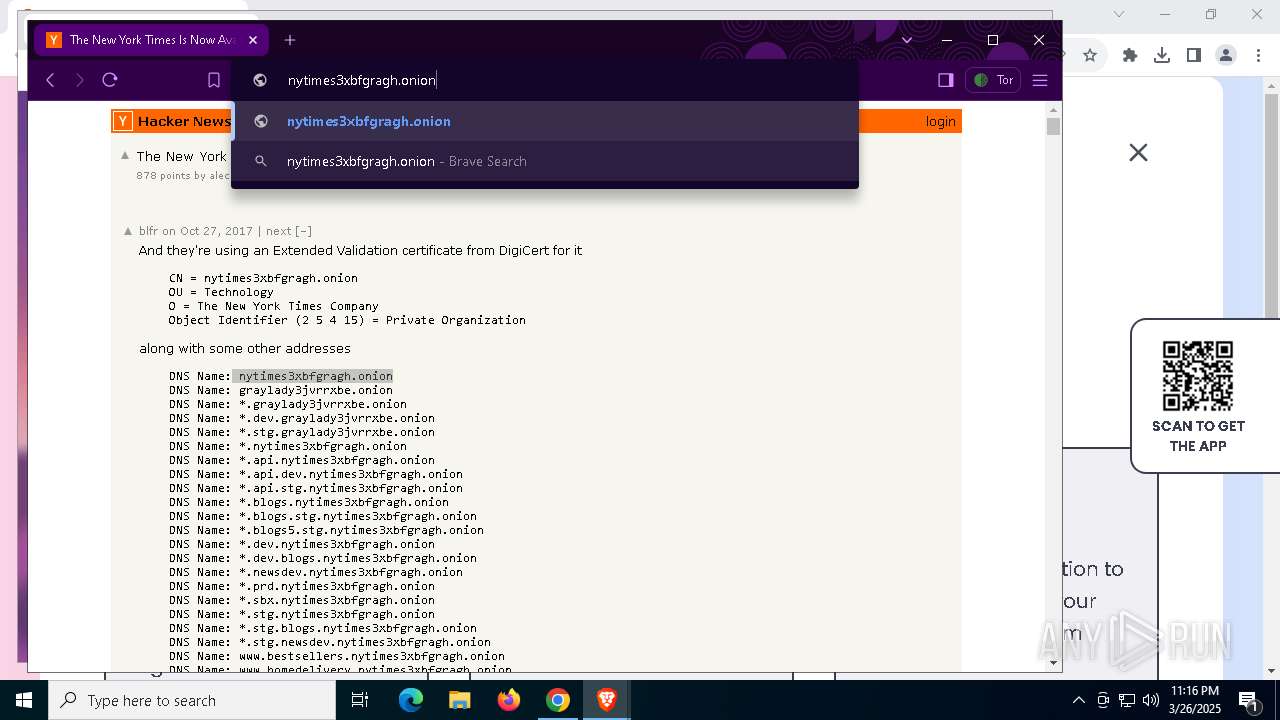1280x720 pixels.
Task: Click the graylady3jvrrxbe.onion DNS name
Action: point(315,390)
